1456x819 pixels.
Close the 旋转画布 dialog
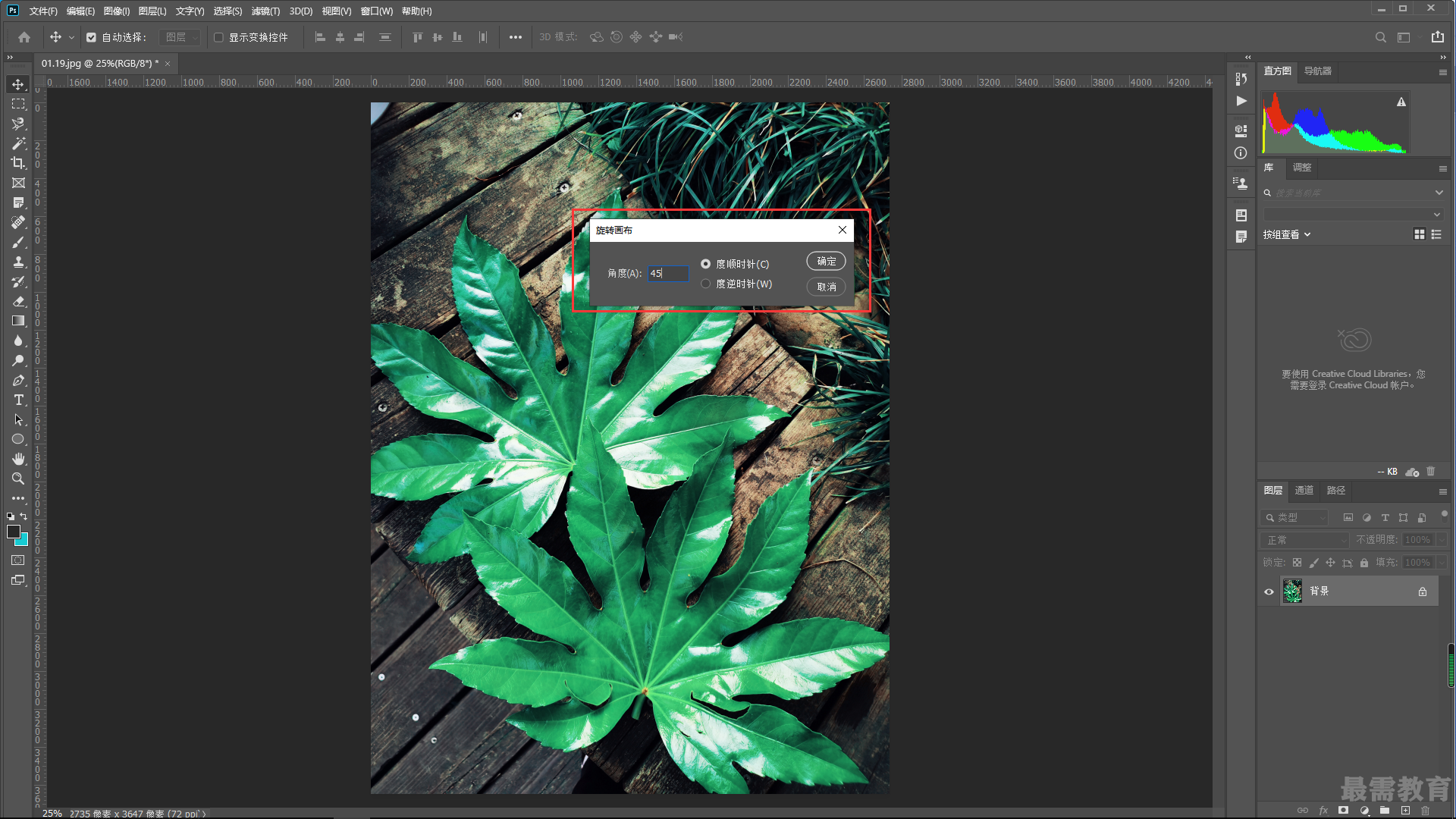pos(843,230)
